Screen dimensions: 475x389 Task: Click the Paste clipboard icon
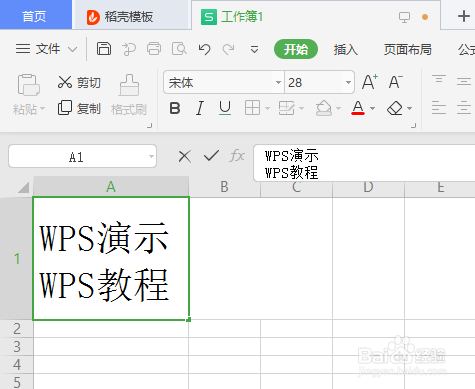29,84
